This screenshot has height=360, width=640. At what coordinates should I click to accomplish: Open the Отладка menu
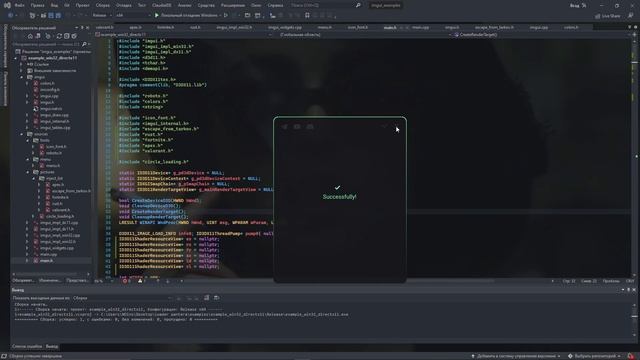(123, 5)
